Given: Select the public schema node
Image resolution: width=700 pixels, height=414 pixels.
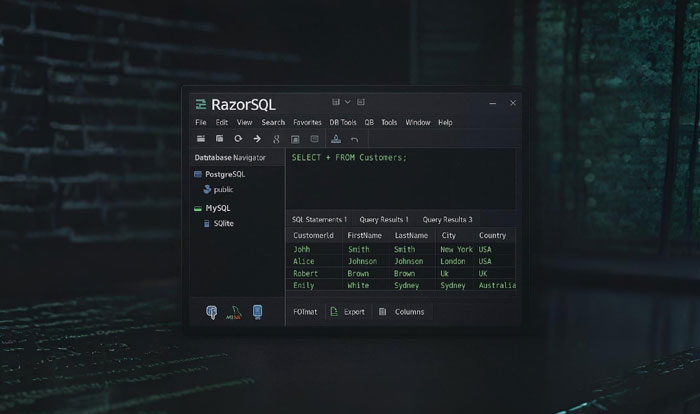Looking at the screenshot, I should [223, 189].
